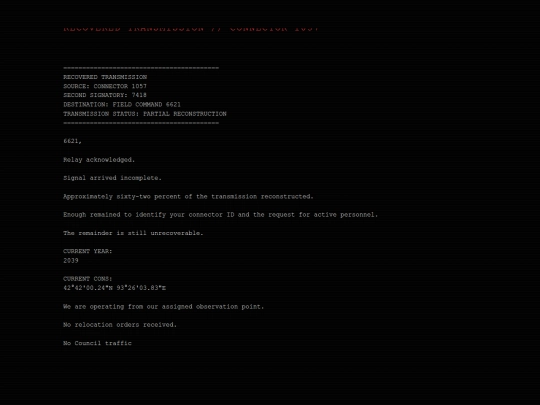Click 'We are operating from our assigned' sentence
The height and width of the screenshot is (405, 540).
tap(164, 307)
